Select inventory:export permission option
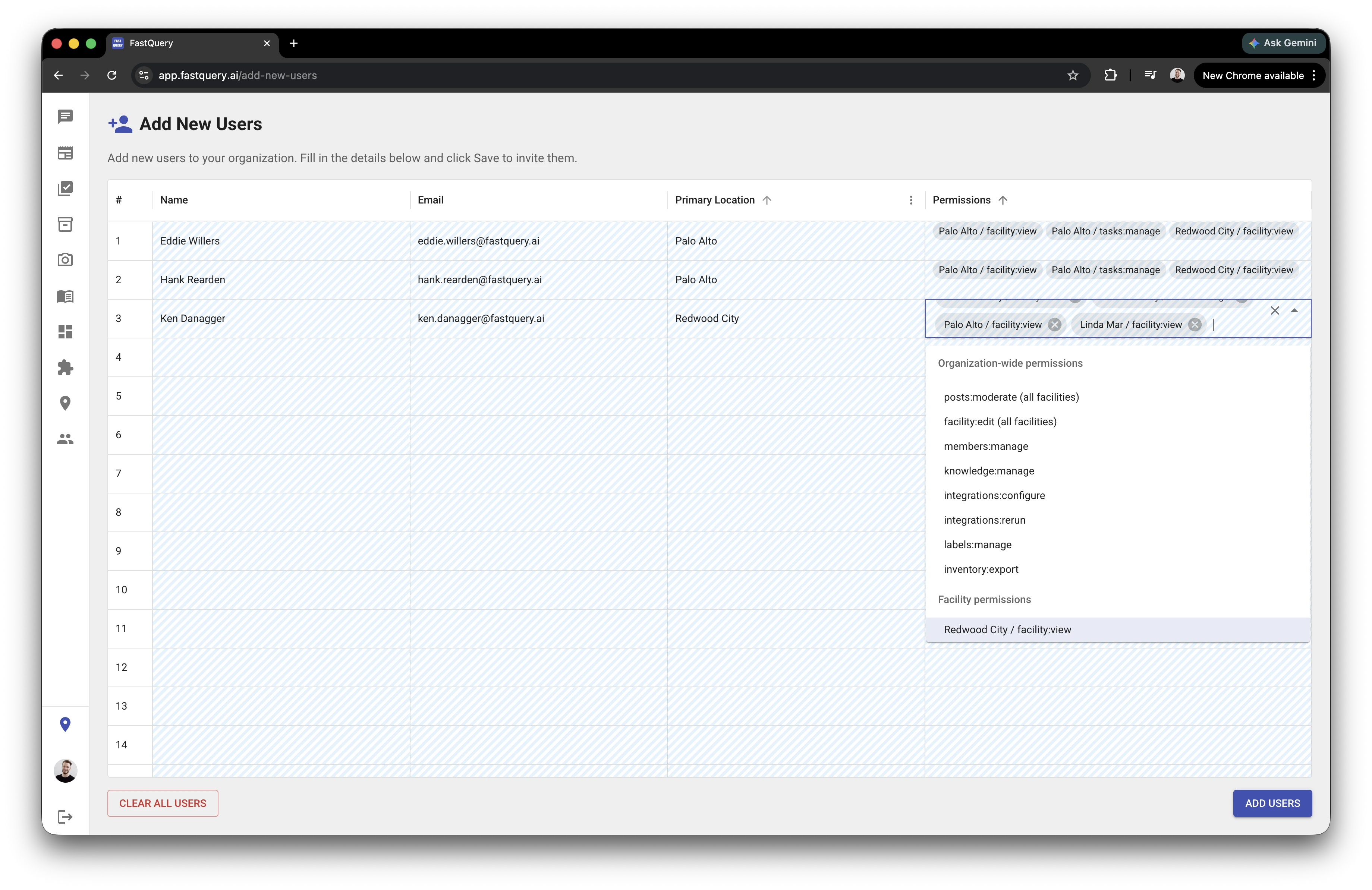Screen dimensions: 1372x890 (x=1117, y=569)
